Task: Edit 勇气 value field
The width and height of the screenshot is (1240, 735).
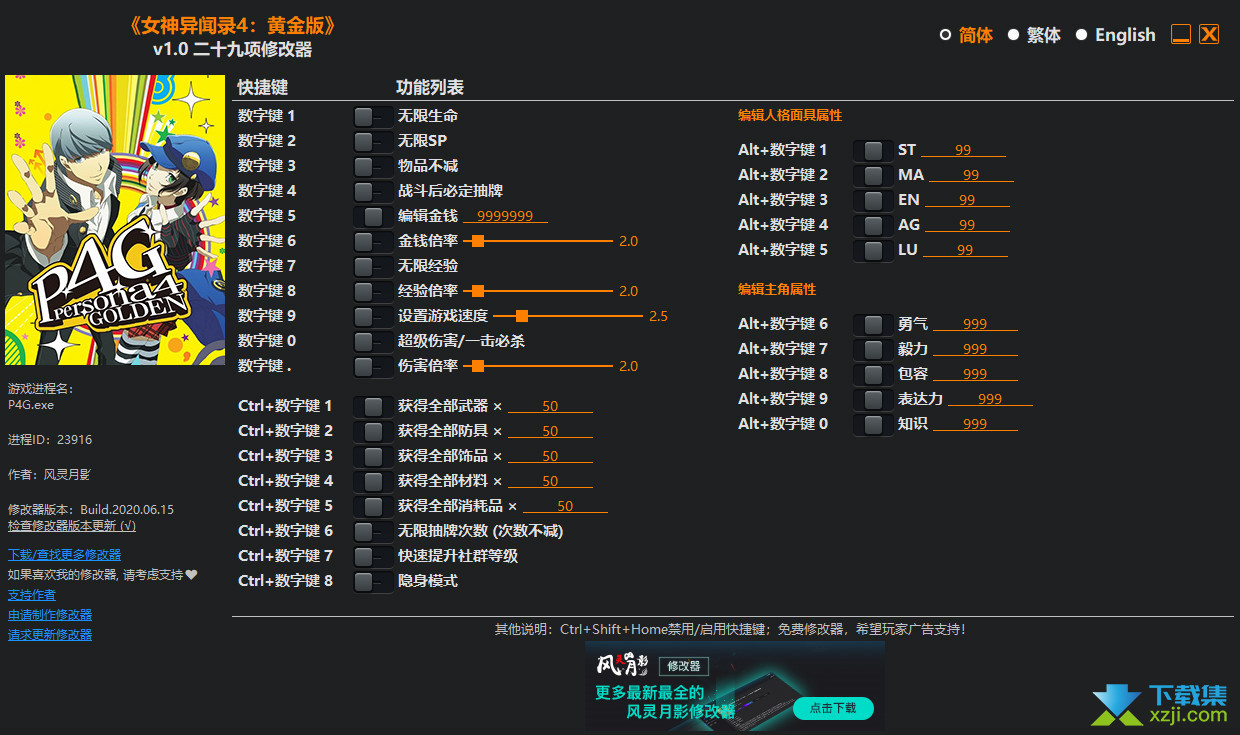Action: click(x=975, y=324)
